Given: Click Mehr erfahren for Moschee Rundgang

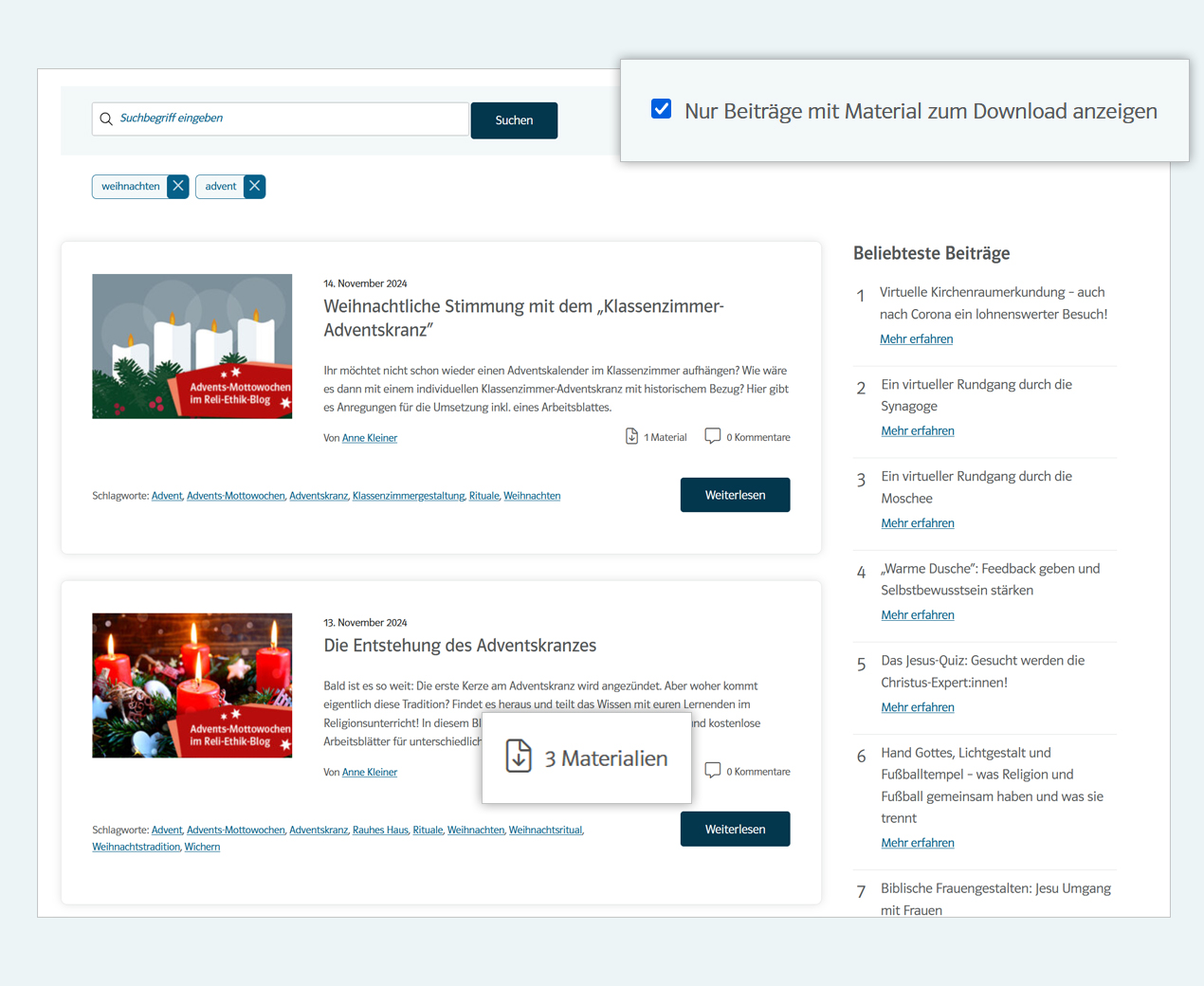Looking at the screenshot, I should (918, 523).
